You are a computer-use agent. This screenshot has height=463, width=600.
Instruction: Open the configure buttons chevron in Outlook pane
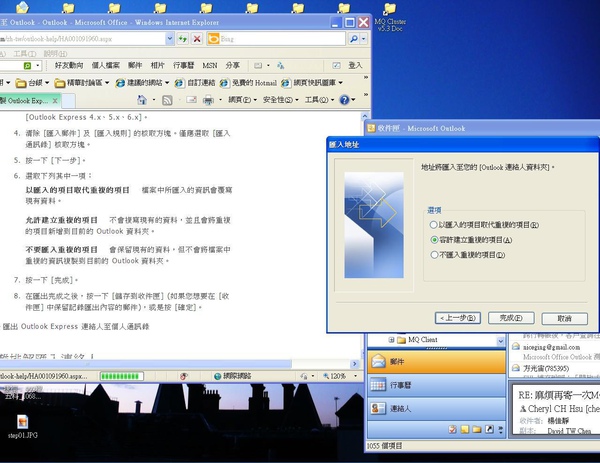tap(501, 429)
